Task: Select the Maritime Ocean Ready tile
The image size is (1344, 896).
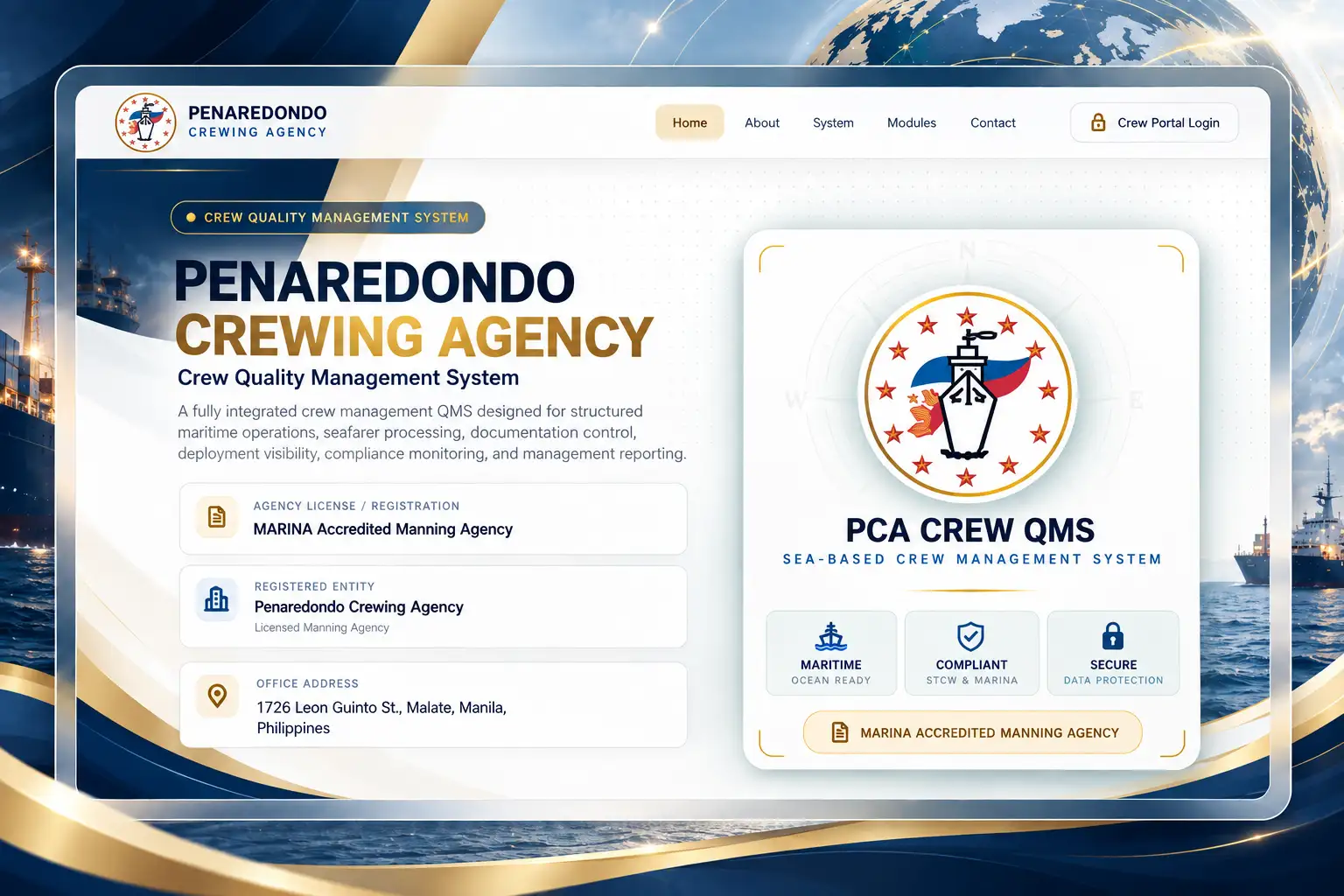Action: (831, 654)
